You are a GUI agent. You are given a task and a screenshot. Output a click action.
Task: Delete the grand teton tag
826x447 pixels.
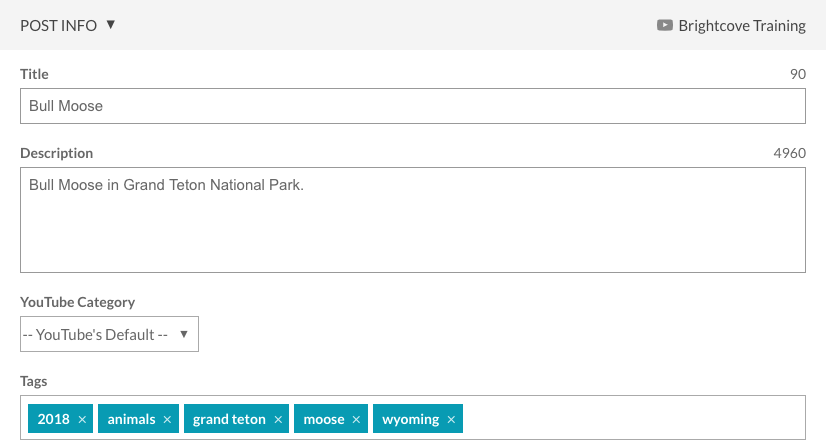(279, 420)
